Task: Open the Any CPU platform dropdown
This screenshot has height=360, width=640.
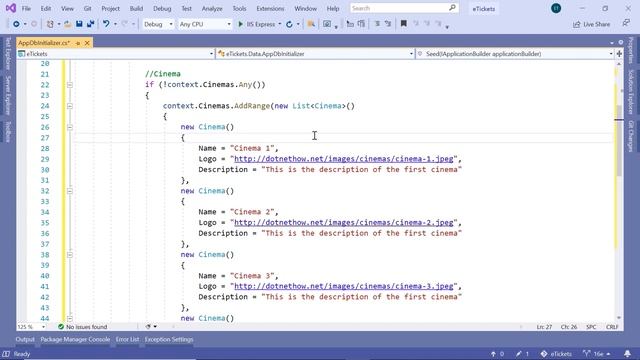Action: point(205,24)
